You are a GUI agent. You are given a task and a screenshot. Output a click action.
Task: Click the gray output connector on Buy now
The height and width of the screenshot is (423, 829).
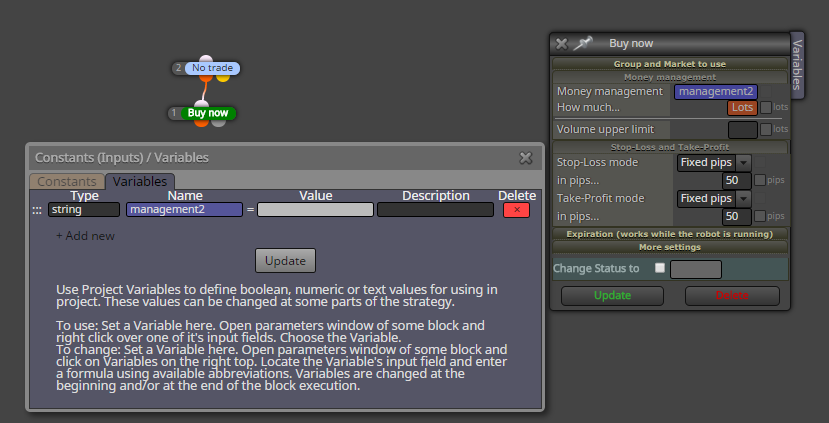point(218,122)
